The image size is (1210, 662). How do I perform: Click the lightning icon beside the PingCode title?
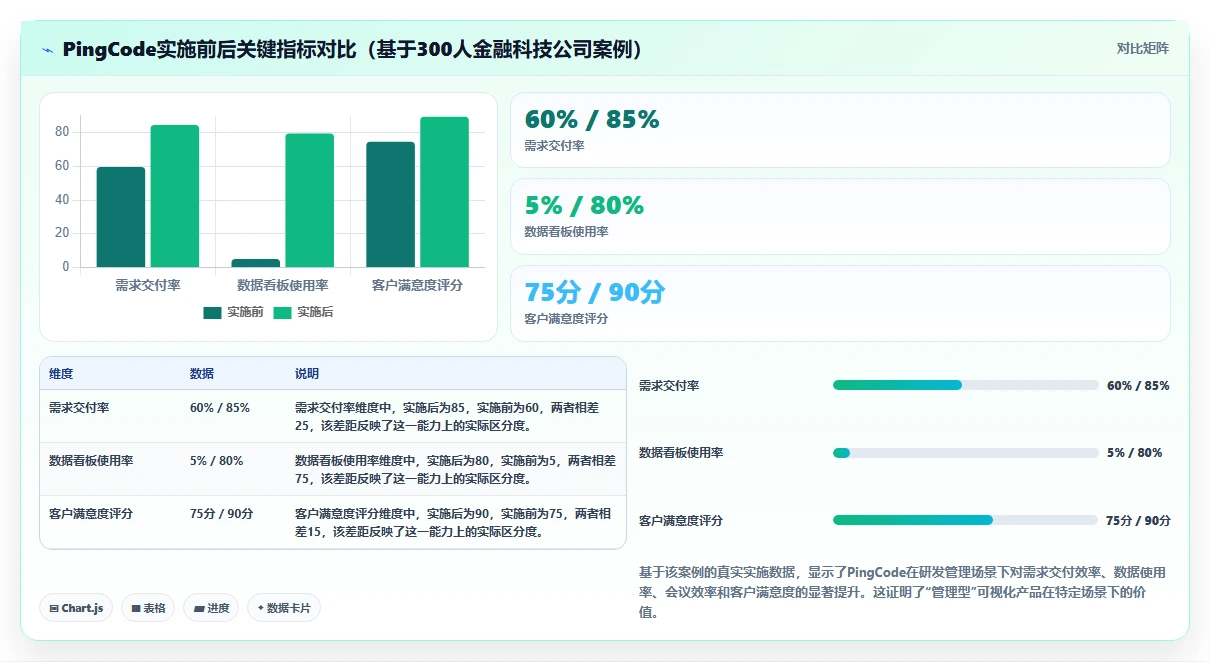47,50
